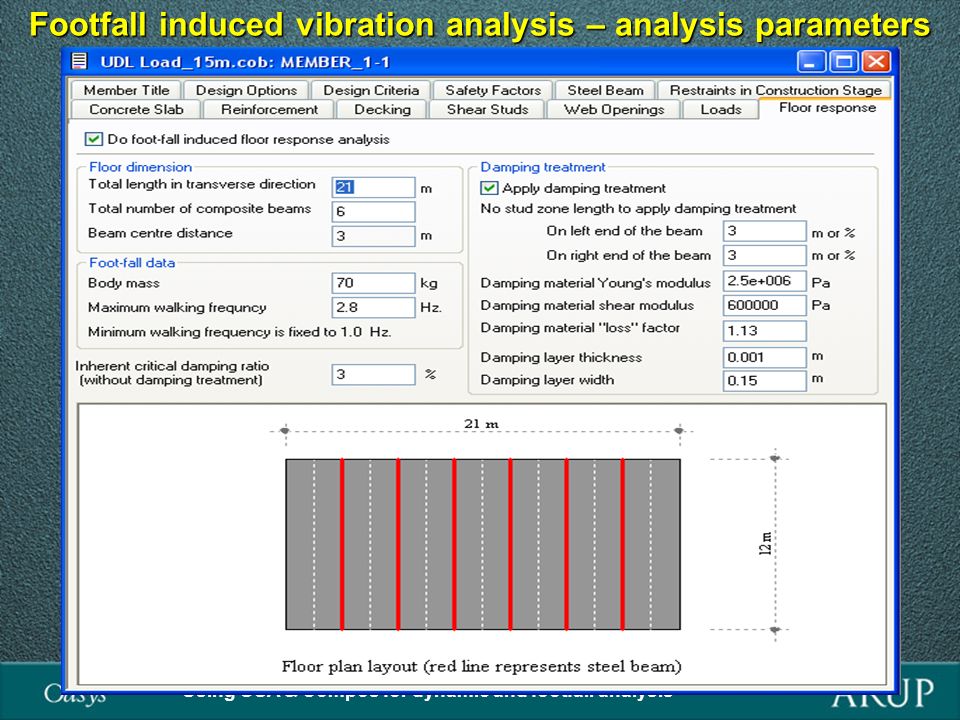960x720 pixels.
Task: Click the "Floor dimension" group heading
Action: click(140, 167)
